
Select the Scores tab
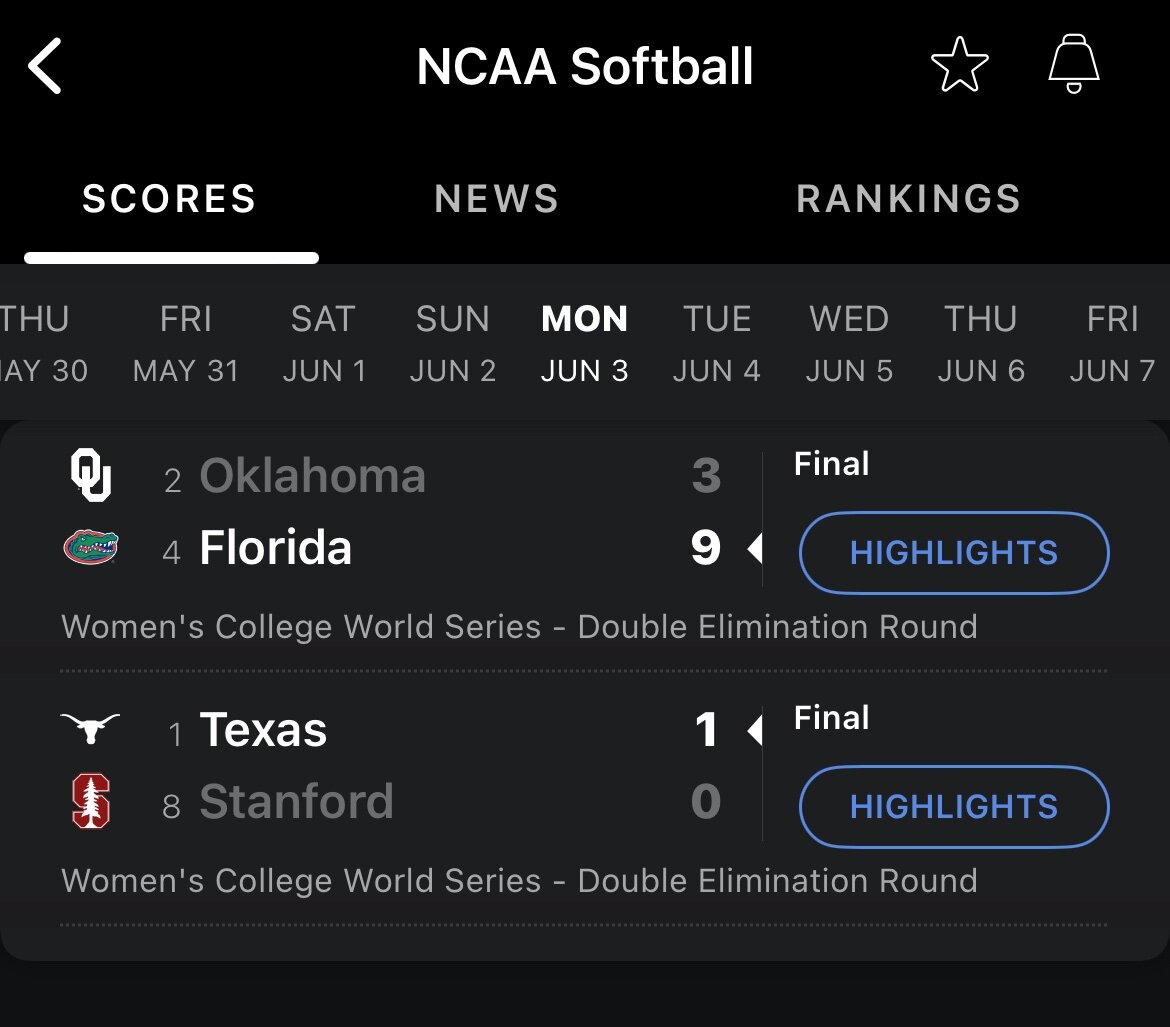pos(169,199)
